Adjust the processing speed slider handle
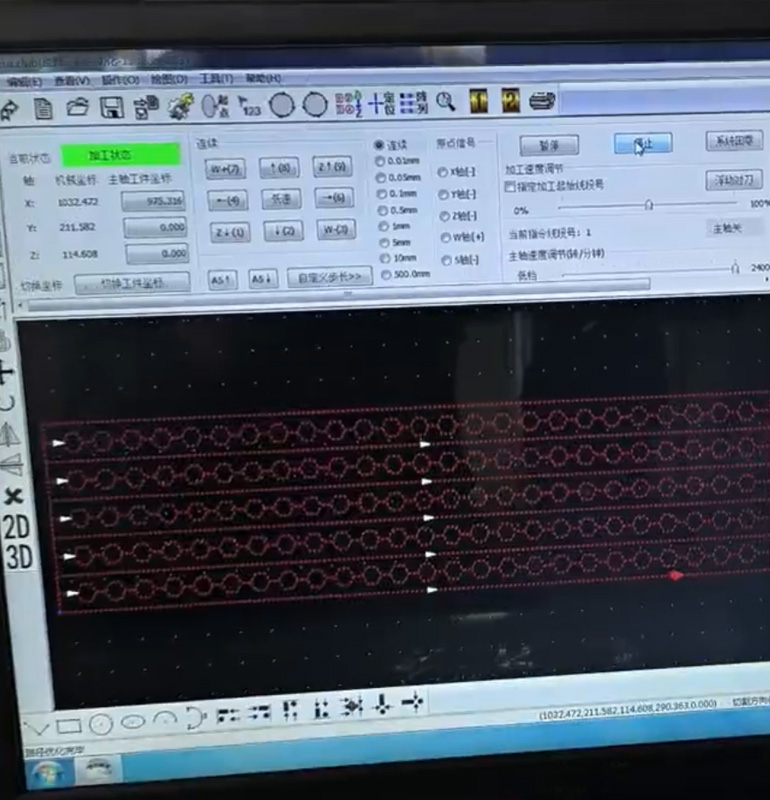The image size is (770, 800). click(x=649, y=205)
